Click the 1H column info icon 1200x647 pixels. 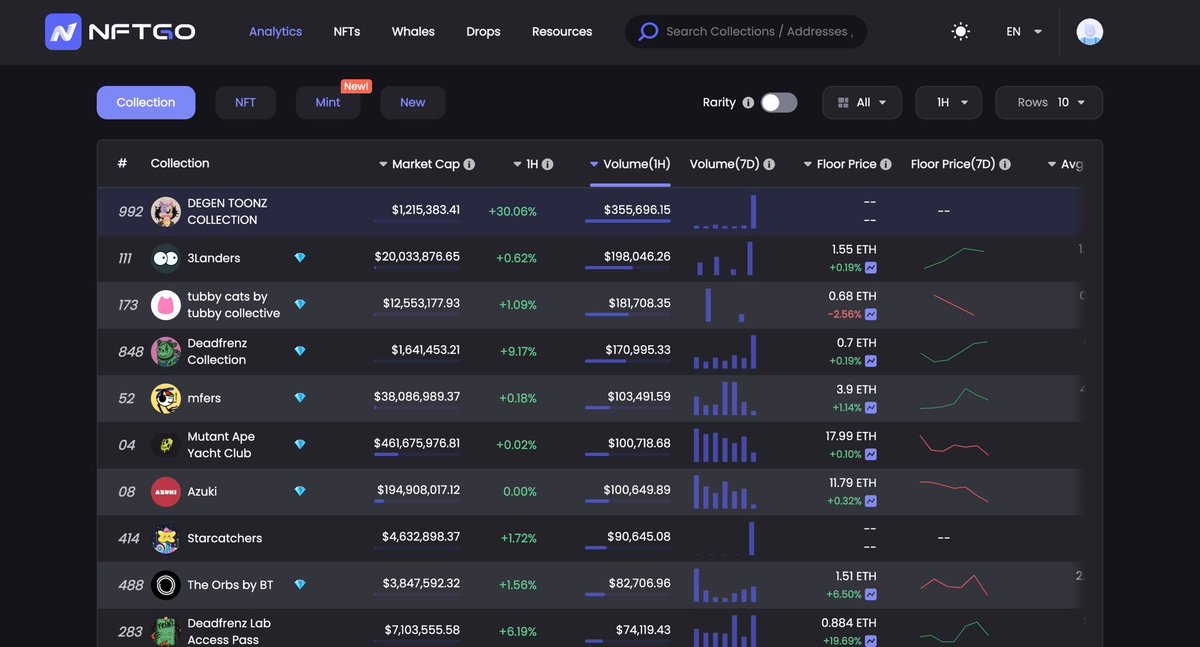click(548, 164)
